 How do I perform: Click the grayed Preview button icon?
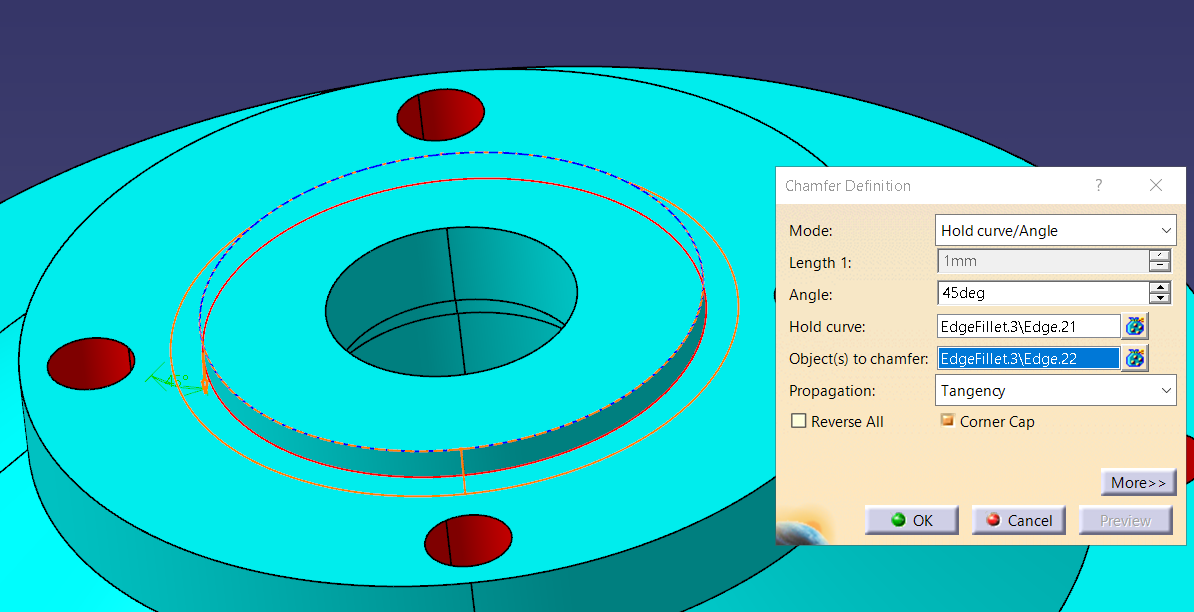pyautogui.click(x=1124, y=520)
